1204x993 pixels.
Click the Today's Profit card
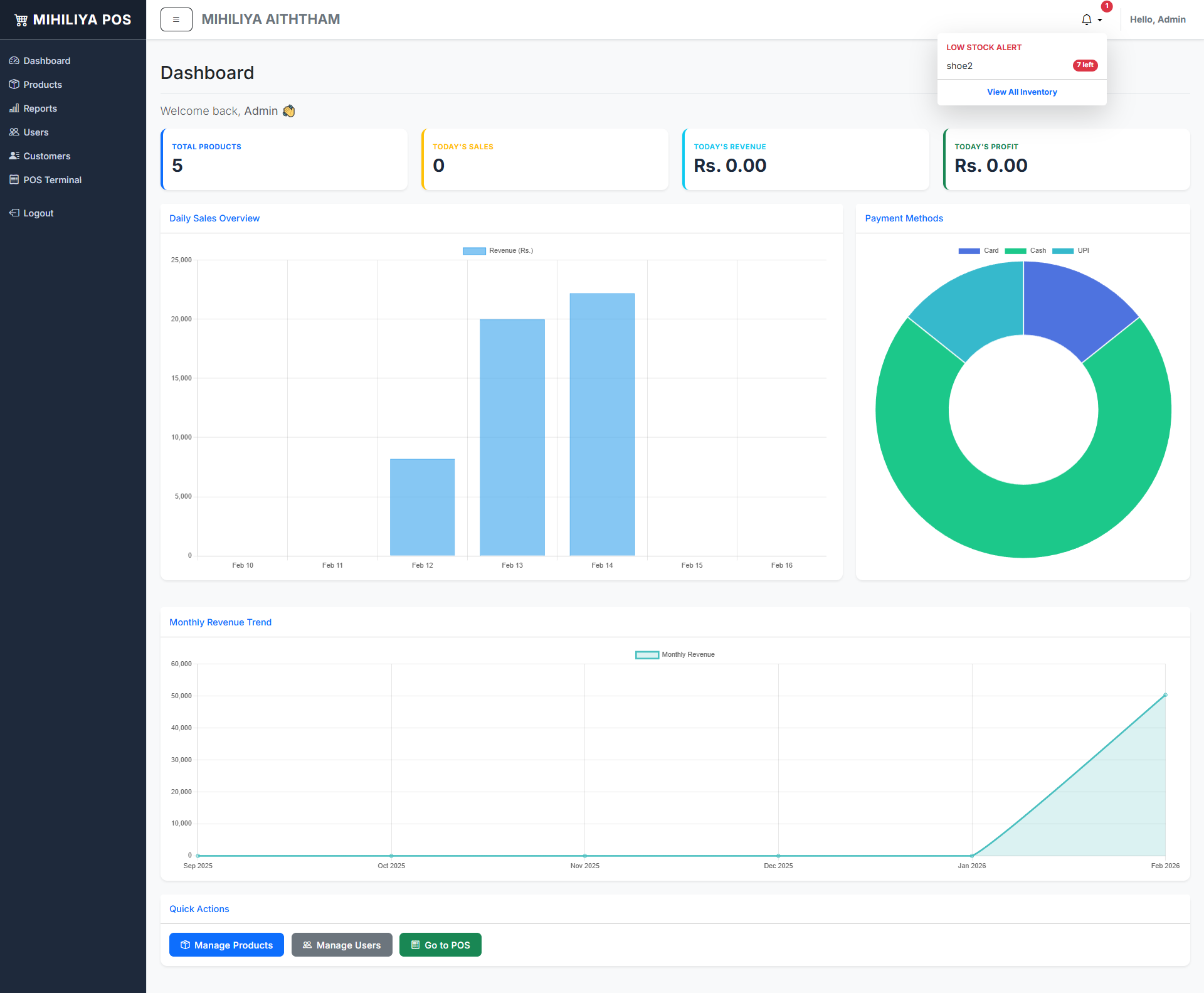click(x=1067, y=159)
